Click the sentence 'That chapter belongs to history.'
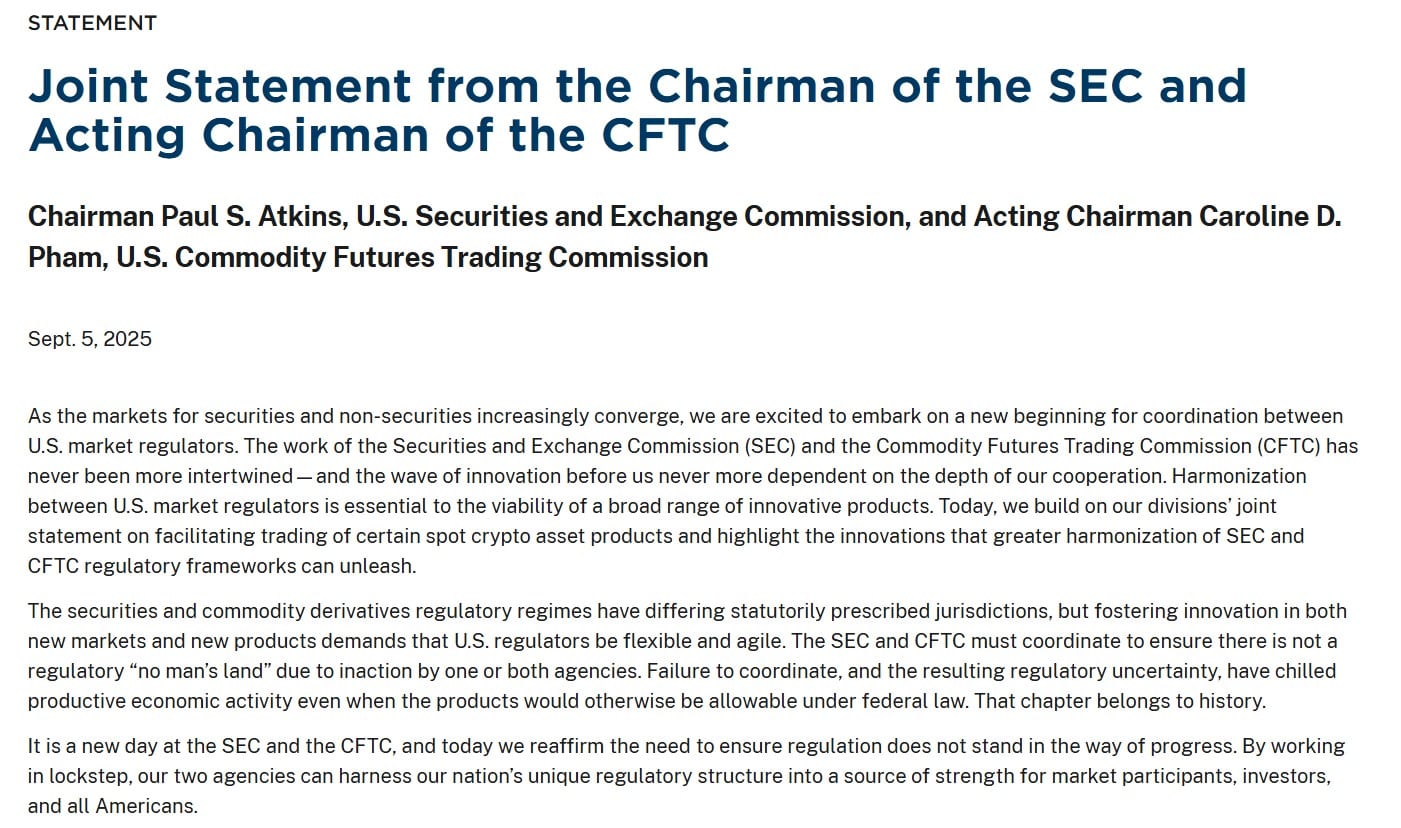1401x828 pixels. click(x=1120, y=701)
